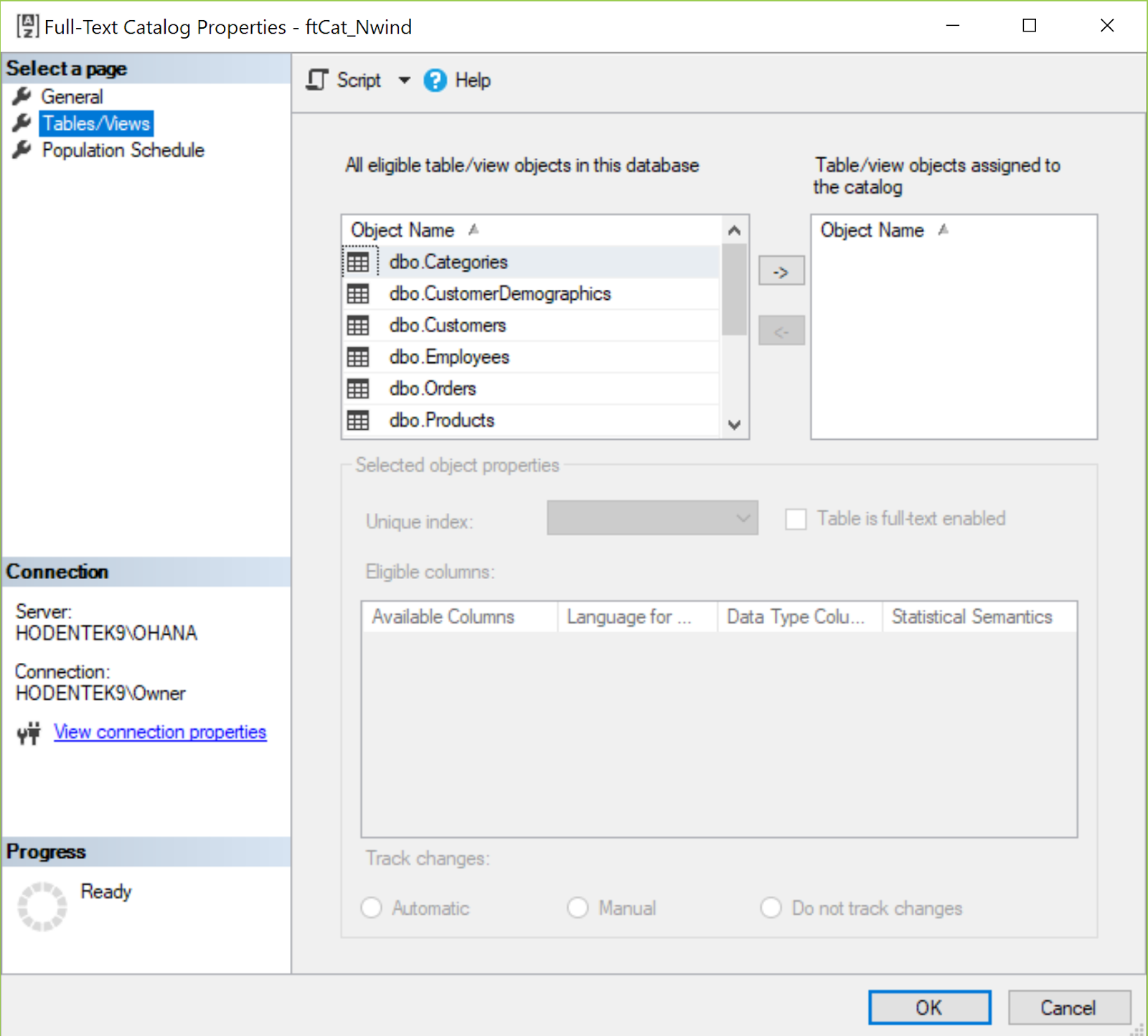Click the table icon beside dbo.Customers

pyautogui.click(x=359, y=324)
